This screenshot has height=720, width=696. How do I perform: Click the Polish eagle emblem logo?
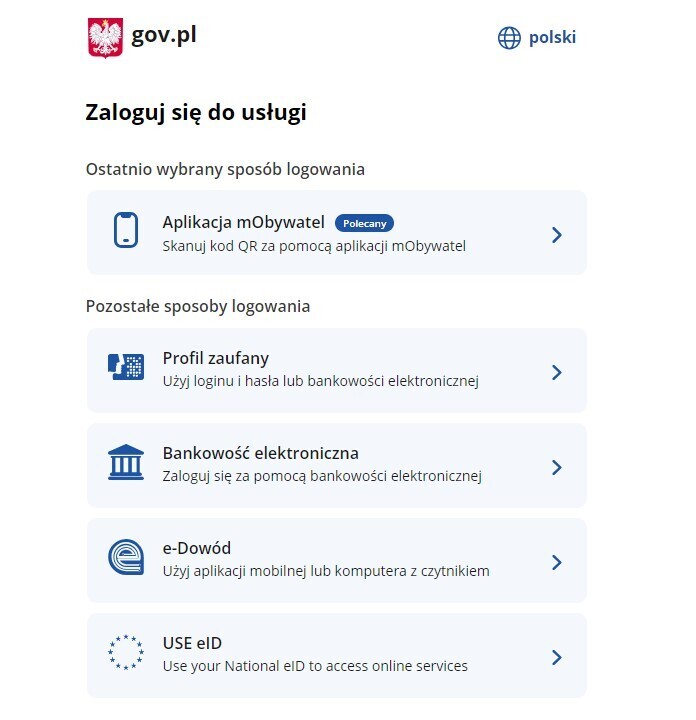coord(105,38)
